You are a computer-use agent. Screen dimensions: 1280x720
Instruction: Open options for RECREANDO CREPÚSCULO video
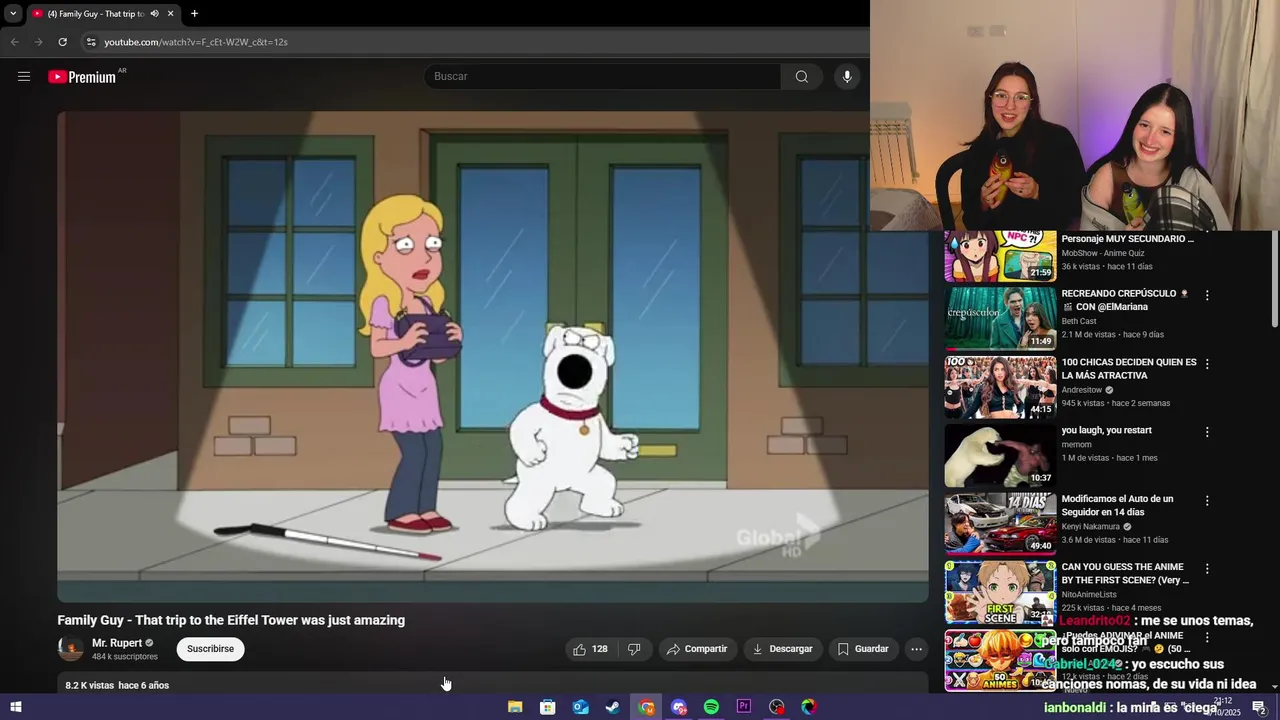click(x=1207, y=295)
